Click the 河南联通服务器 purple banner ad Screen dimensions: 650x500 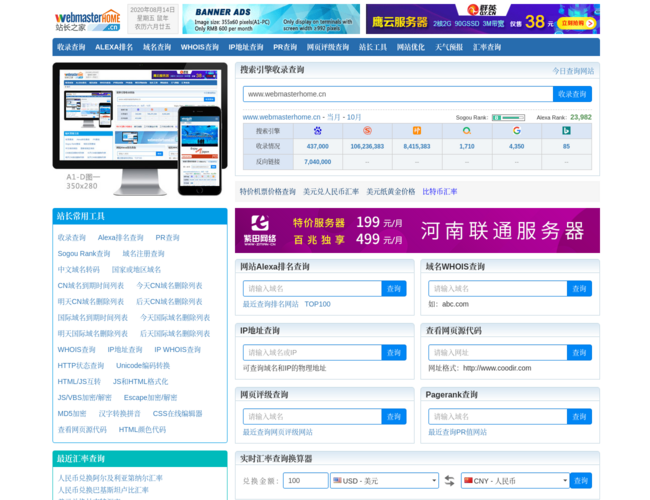[x=417, y=231]
